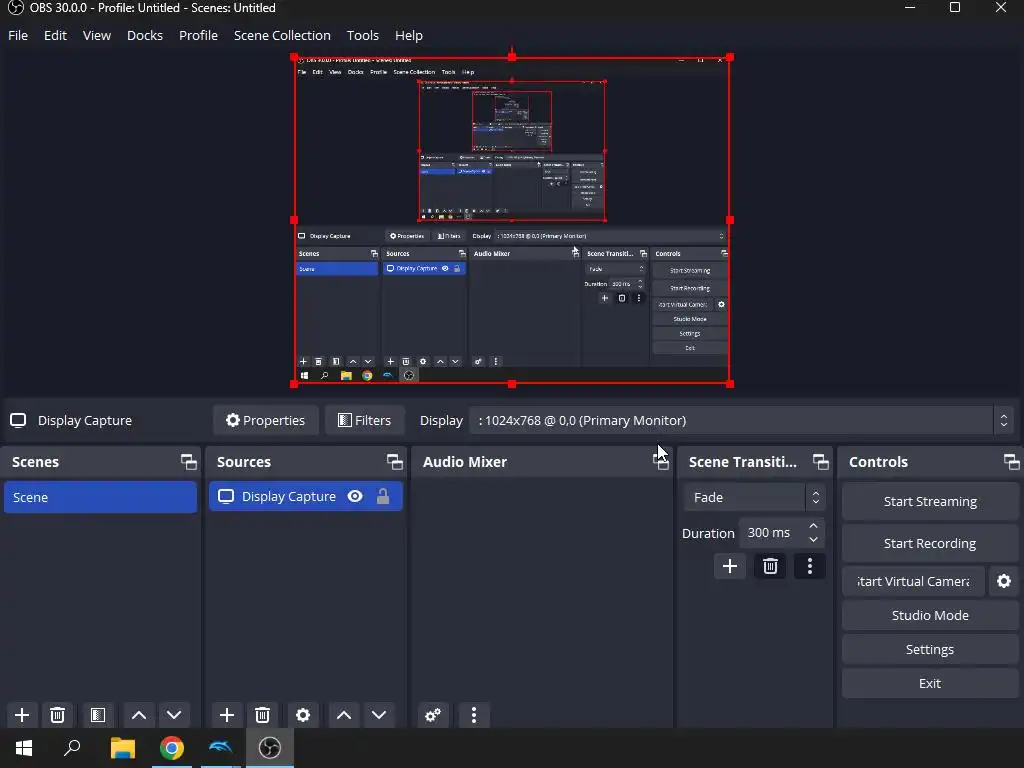1024x768 pixels.
Task: Open Dolphin app from taskbar
Action: [221, 748]
